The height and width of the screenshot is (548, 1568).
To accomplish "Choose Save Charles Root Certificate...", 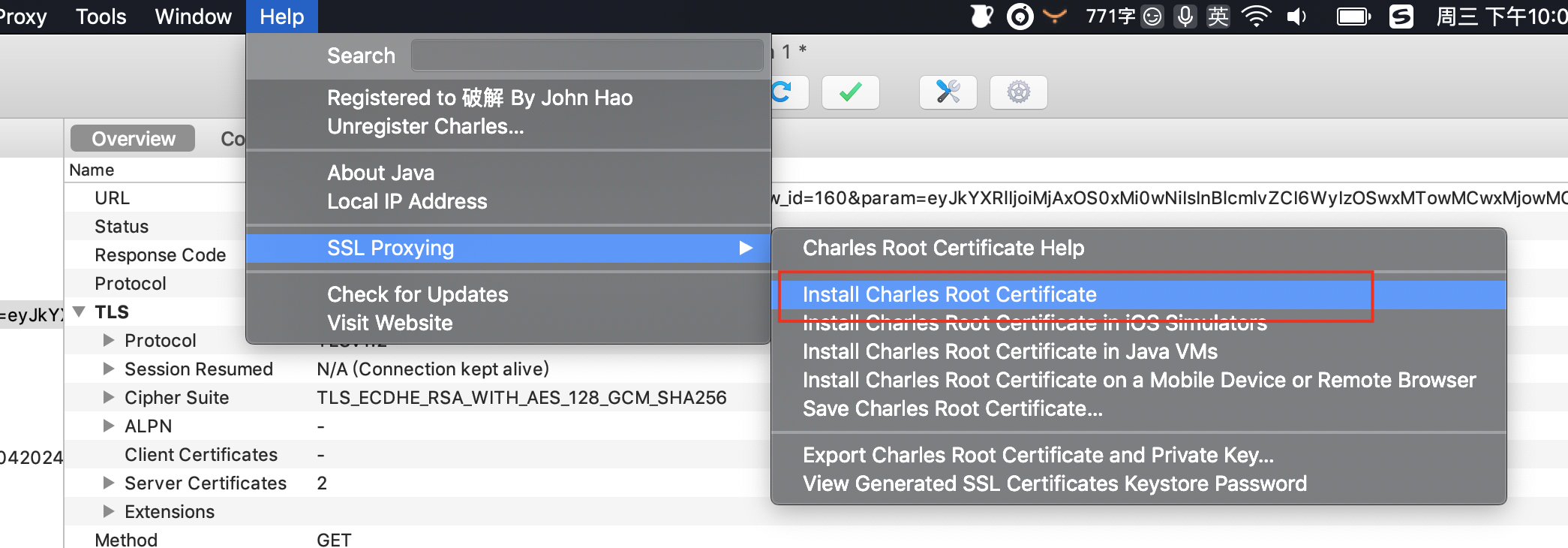I will pyautogui.click(x=1139, y=408).
